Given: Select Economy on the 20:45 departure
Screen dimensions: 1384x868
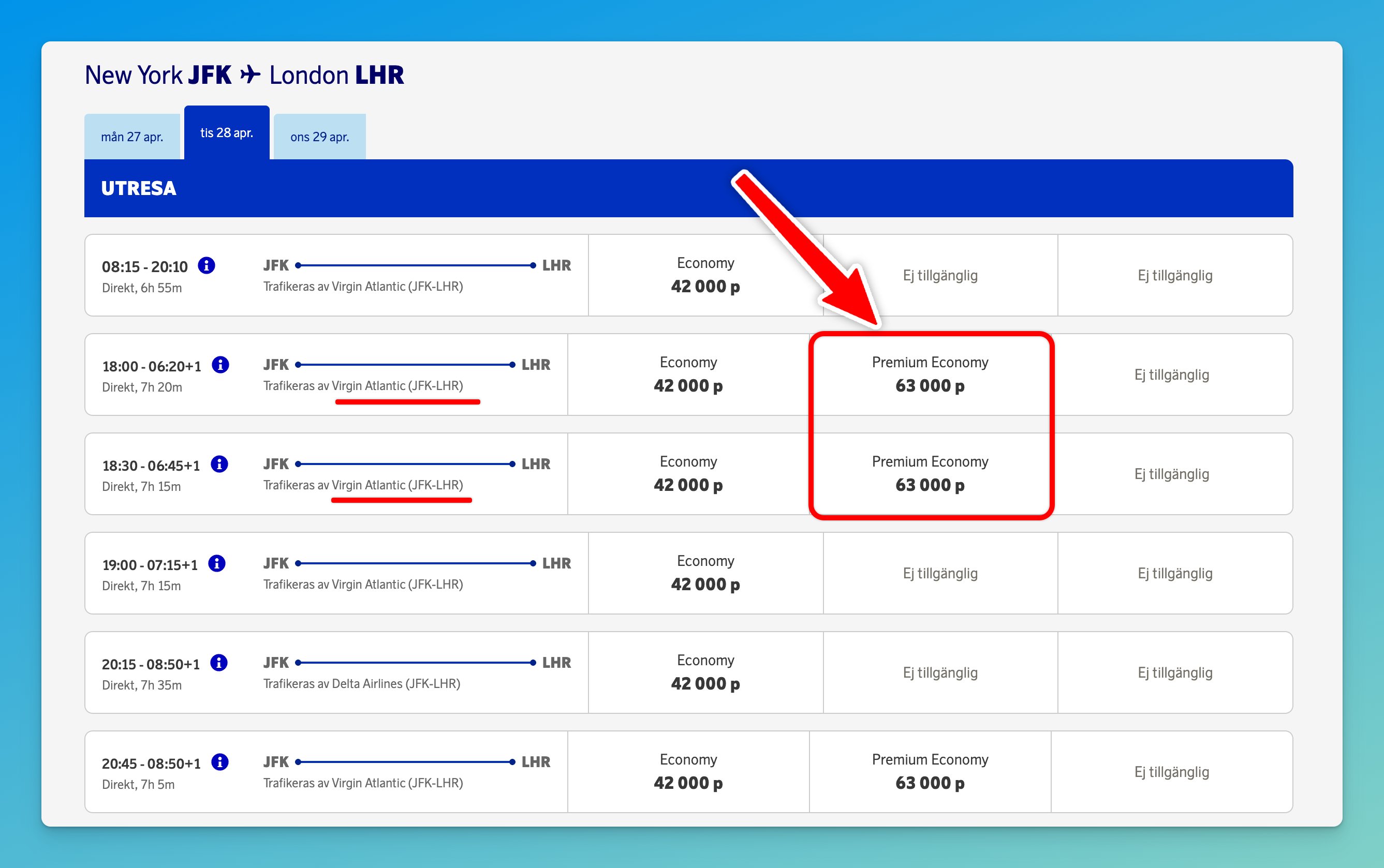Looking at the screenshot, I should pyautogui.click(x=688, y=771).
